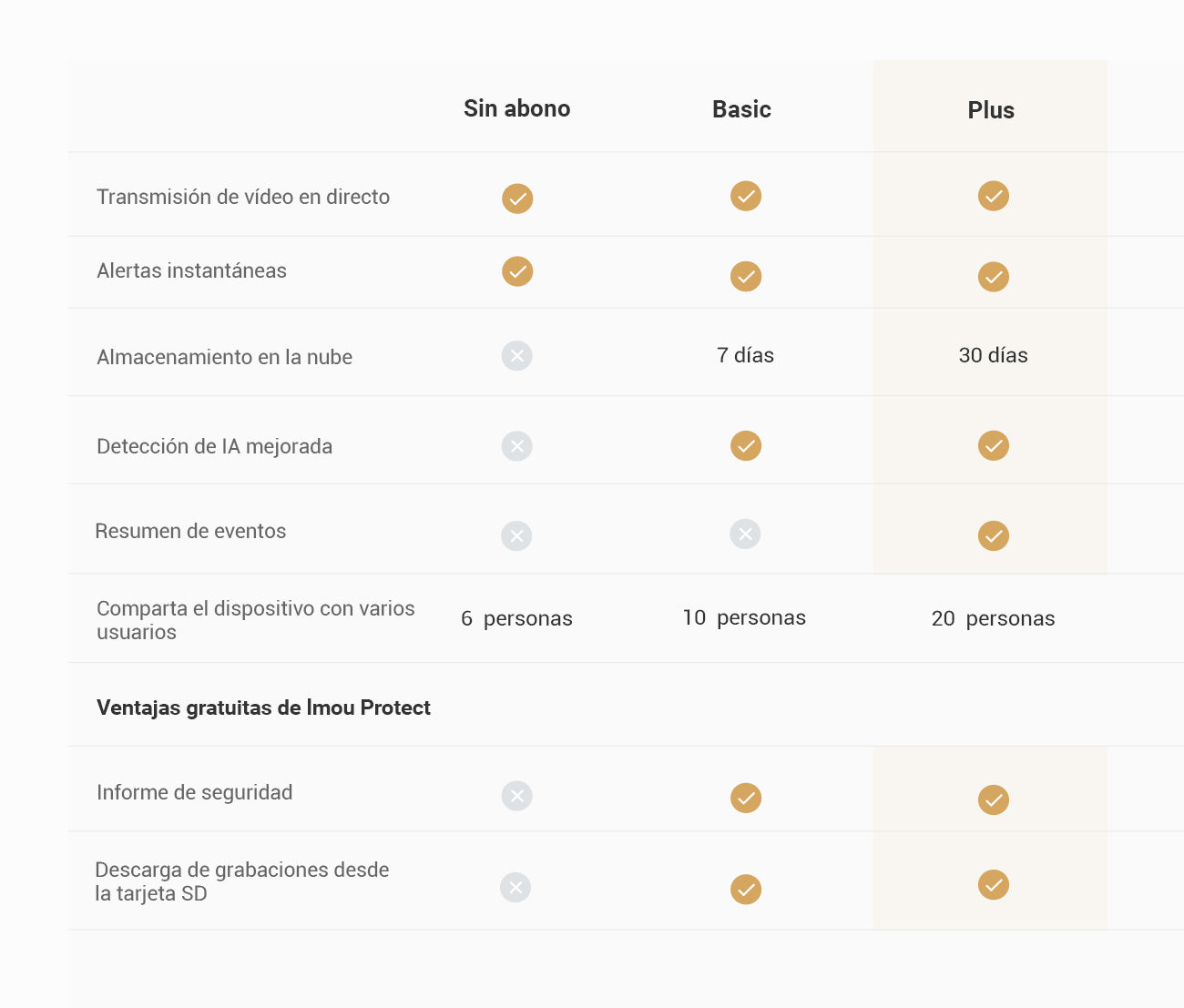
Task: Click the Ventajas gratuitas de Imou Protect heading
Action: (263, 708)
